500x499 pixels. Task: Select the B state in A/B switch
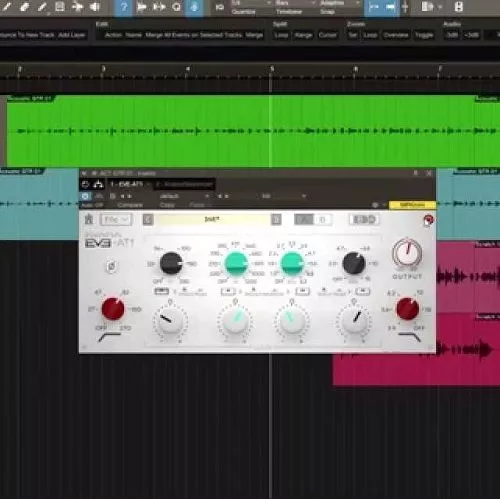tap(322, 220)
